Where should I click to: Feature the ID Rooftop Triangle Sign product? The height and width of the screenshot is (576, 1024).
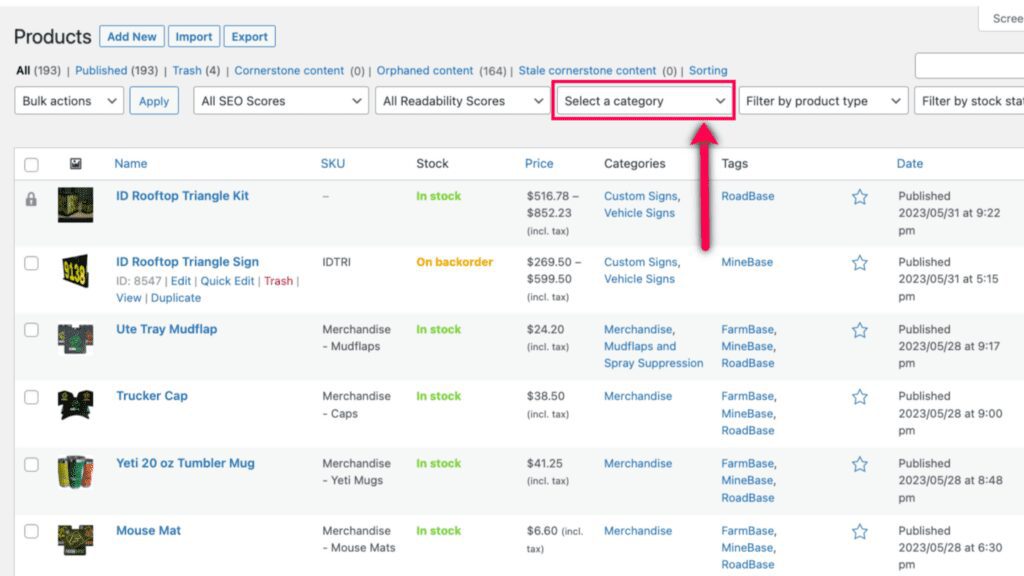click(x=860, y=262)
